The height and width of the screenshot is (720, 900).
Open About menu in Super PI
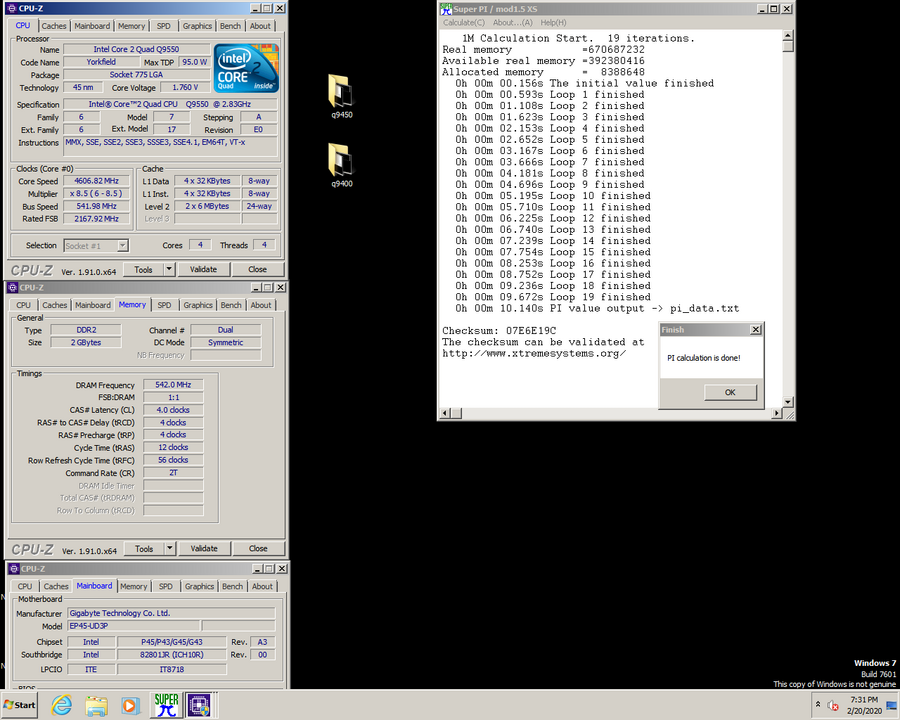[513, 22]
